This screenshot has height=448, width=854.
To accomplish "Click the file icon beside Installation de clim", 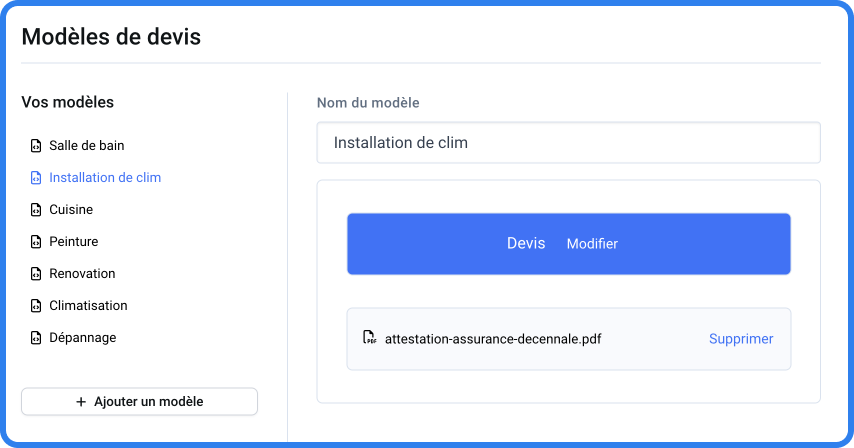I will (x=36, y=178).
